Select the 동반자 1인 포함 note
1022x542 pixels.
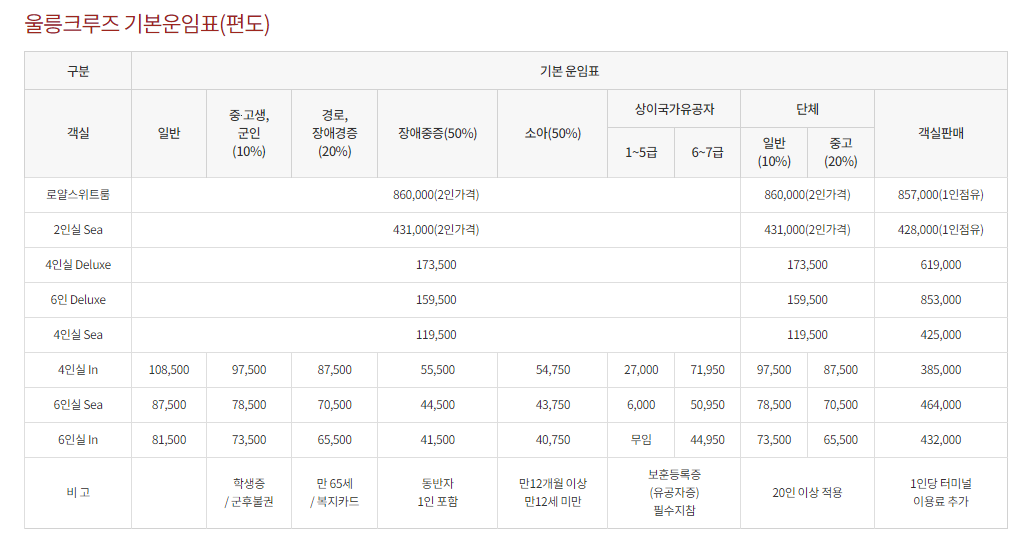coord(437,492)
